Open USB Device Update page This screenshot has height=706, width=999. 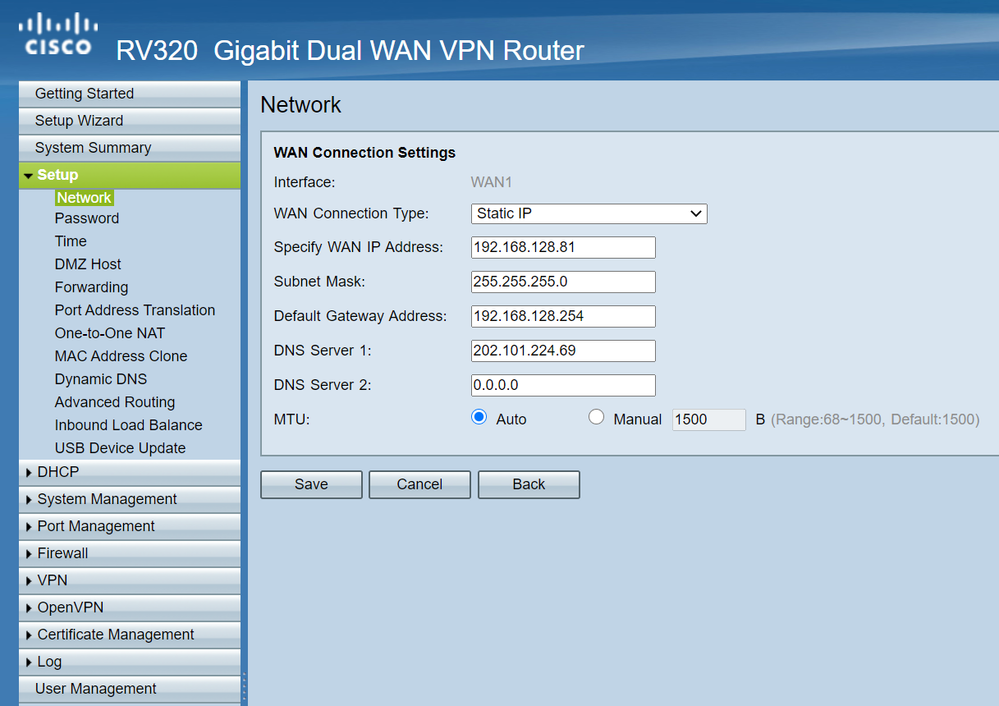120,448
